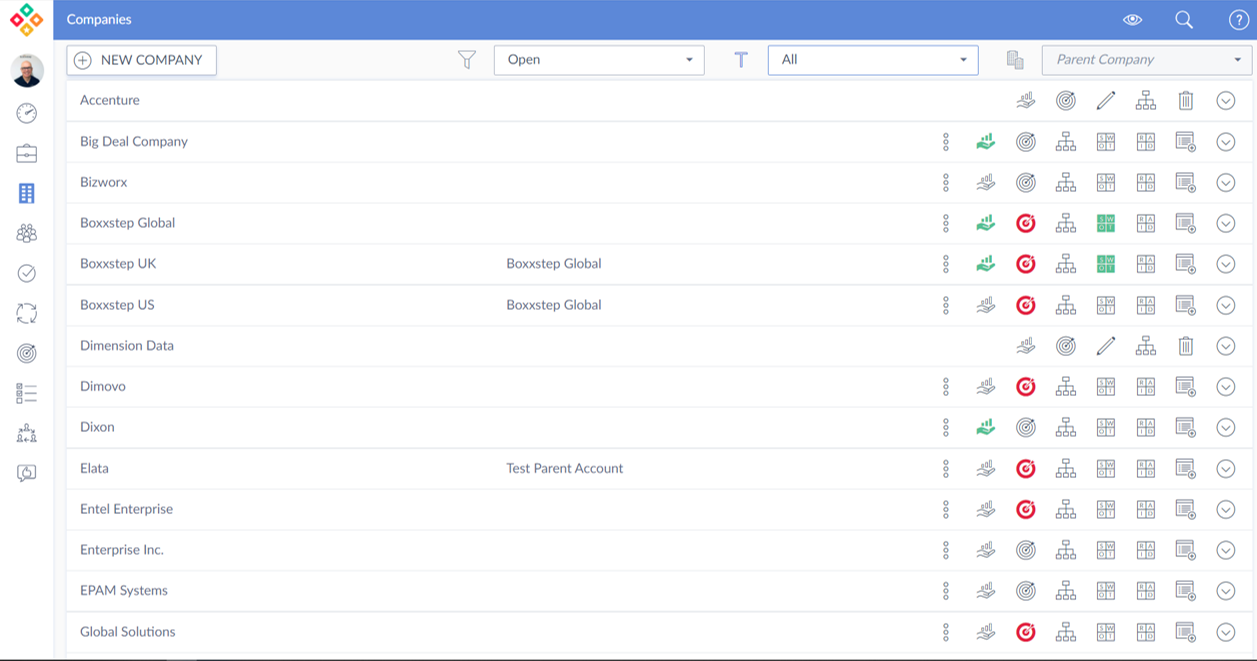Expand the Big Deal Company row chevron

(1226, 142)
